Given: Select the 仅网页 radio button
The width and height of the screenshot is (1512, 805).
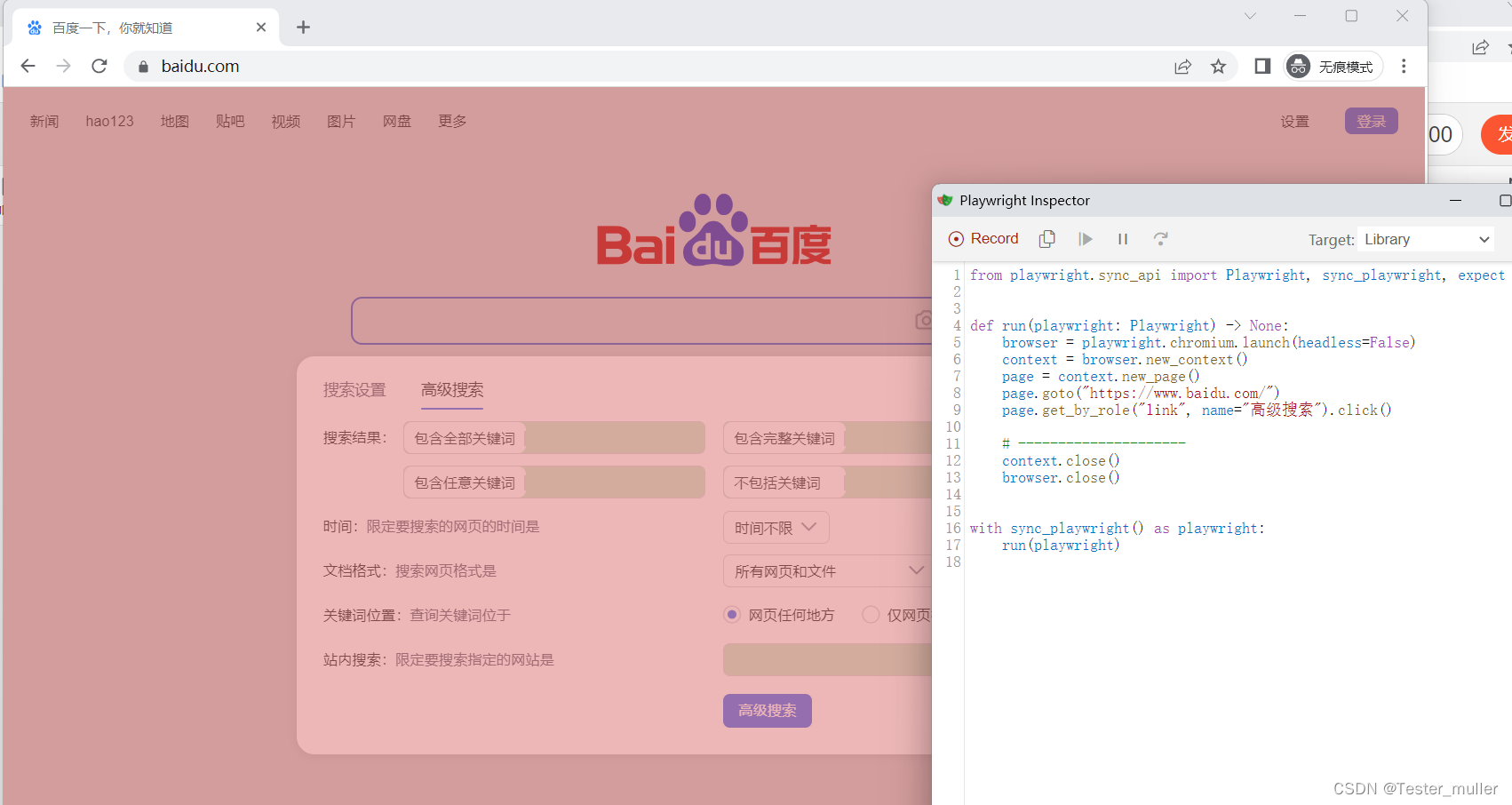Looking at the screenshot, I should 871,615.
